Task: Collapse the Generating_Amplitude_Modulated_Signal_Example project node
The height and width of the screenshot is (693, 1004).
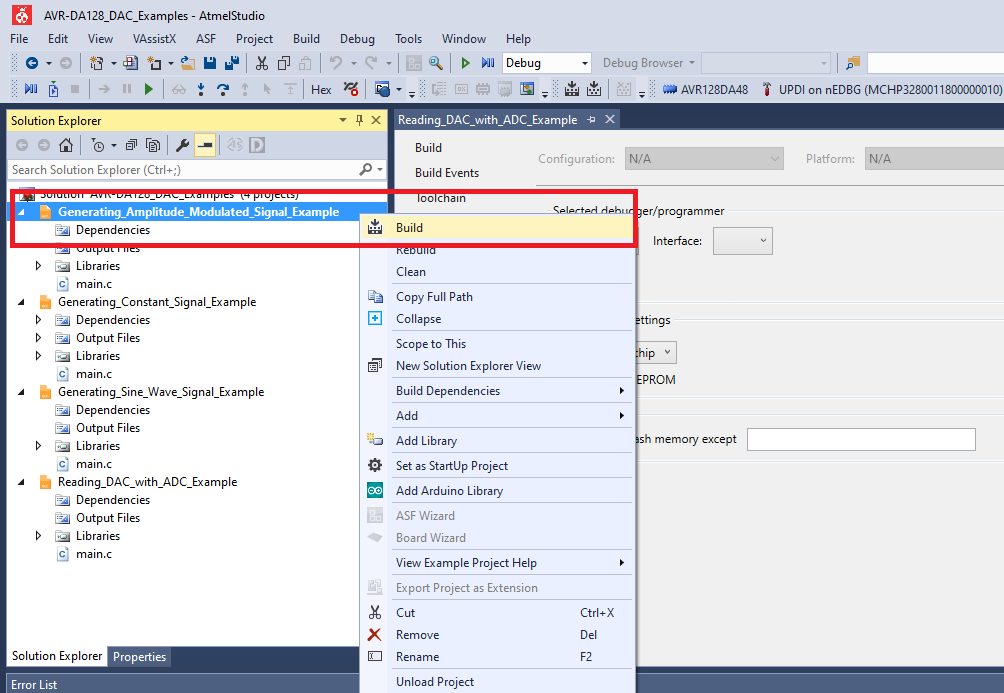Action: 22,212
